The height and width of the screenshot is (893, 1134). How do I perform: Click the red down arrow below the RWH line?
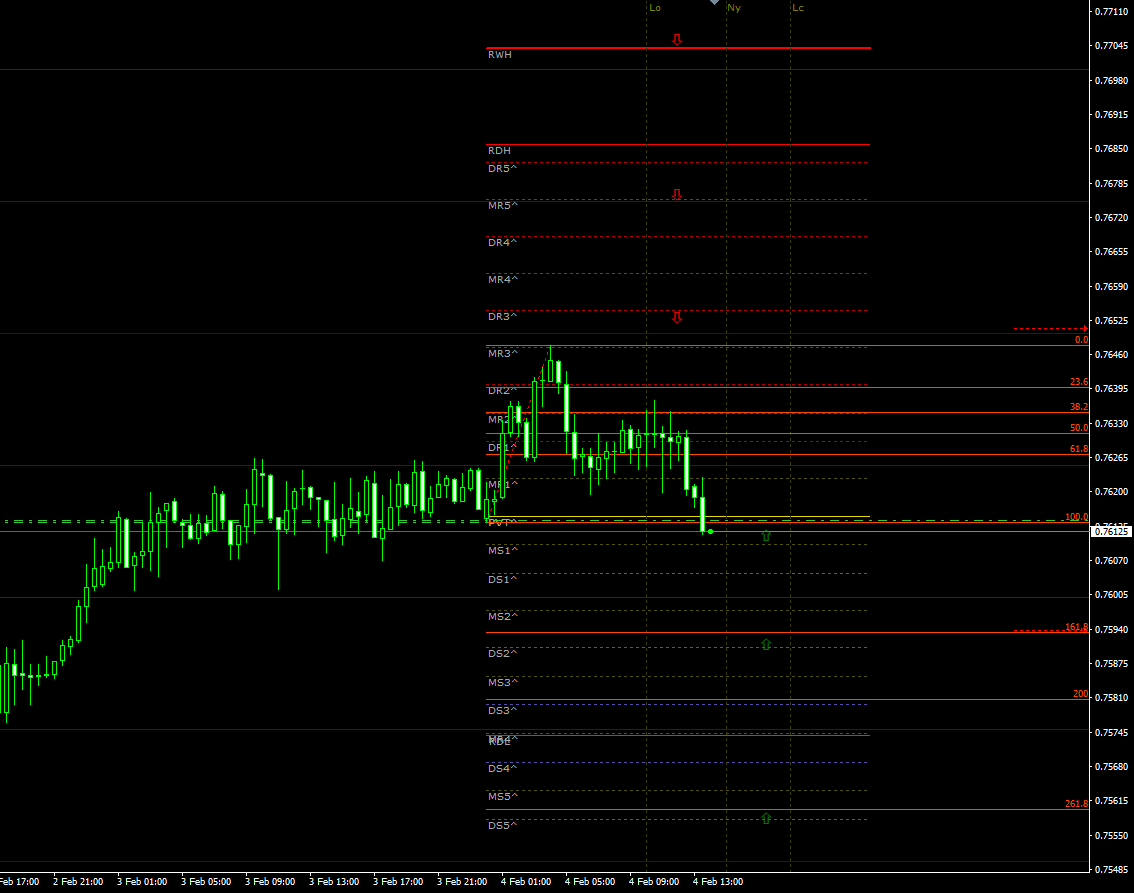coord(677,39)
